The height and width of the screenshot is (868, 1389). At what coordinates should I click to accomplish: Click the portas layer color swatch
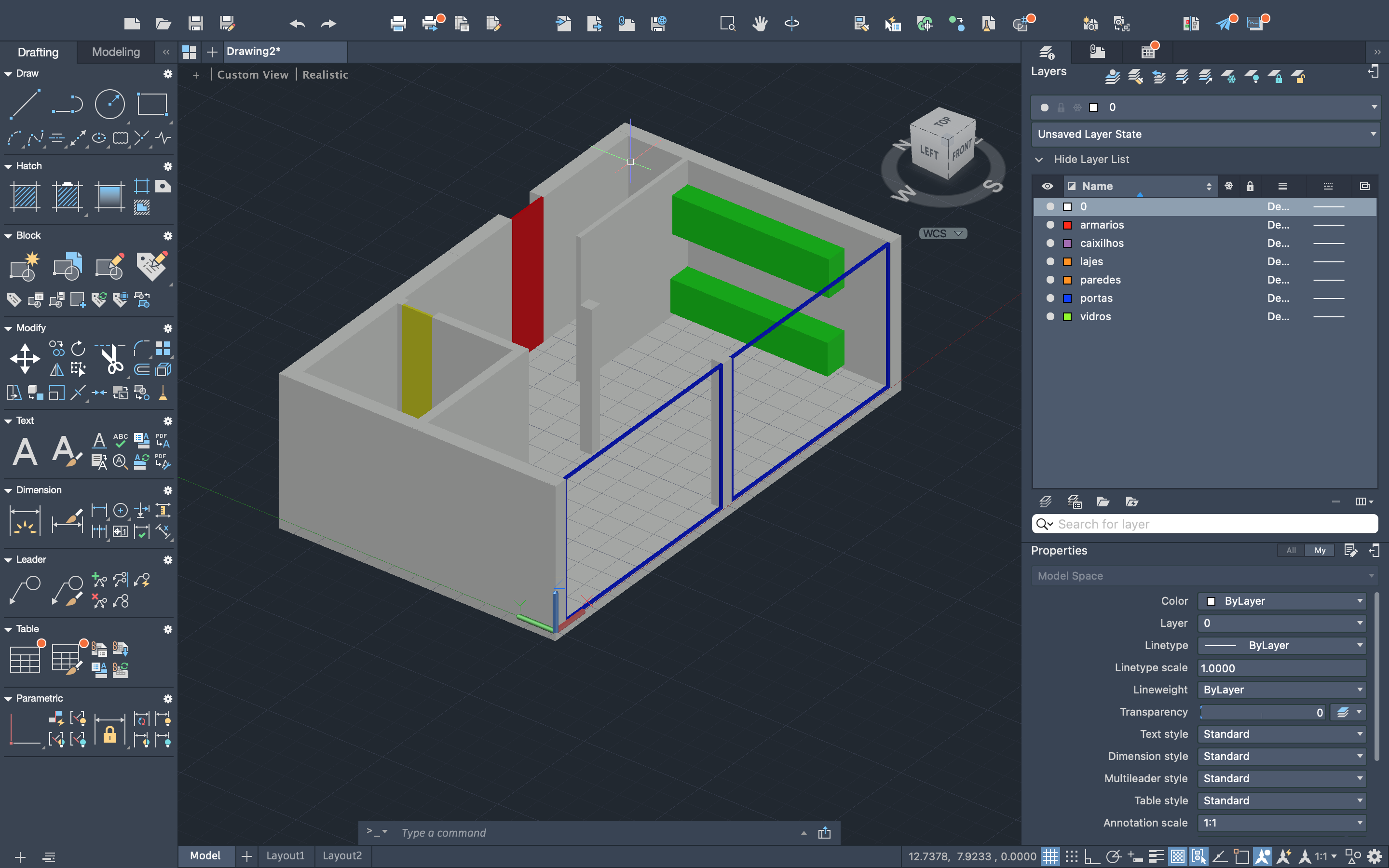(x=1068, y=298)
